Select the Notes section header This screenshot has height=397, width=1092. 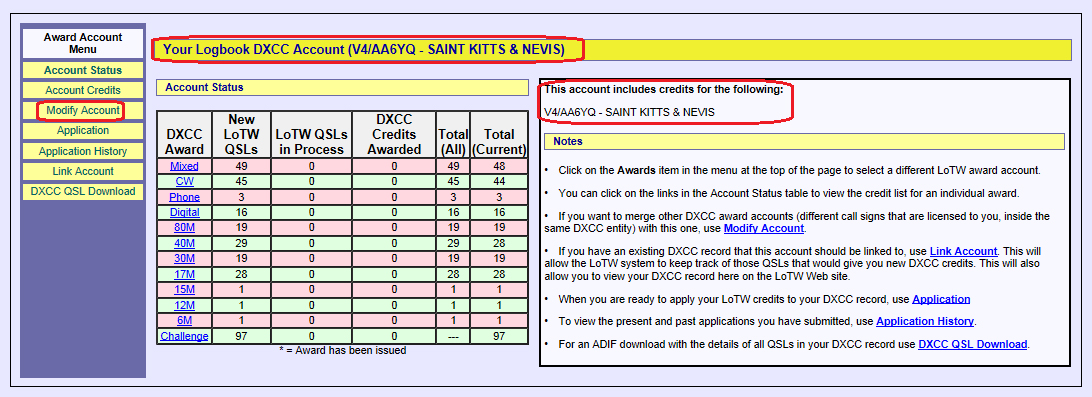pos(804,141)
